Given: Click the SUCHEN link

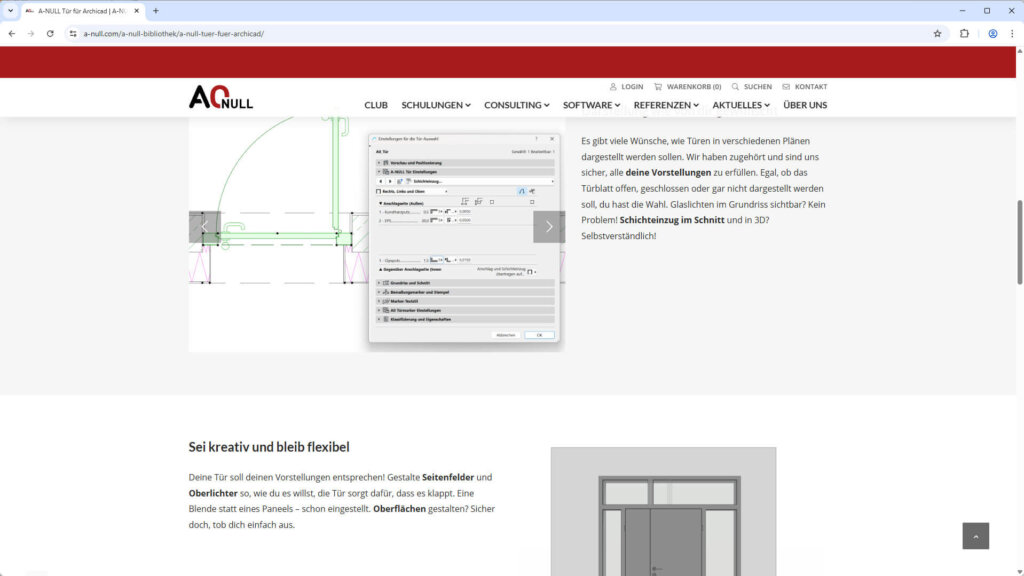Looking at the screenshot, I should pos(758,86).
